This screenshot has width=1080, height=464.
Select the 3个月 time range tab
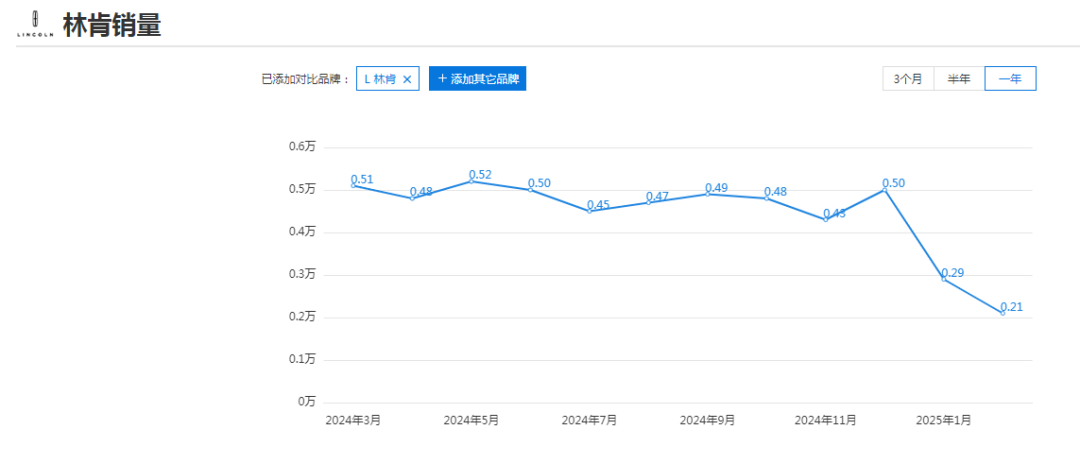908,78
